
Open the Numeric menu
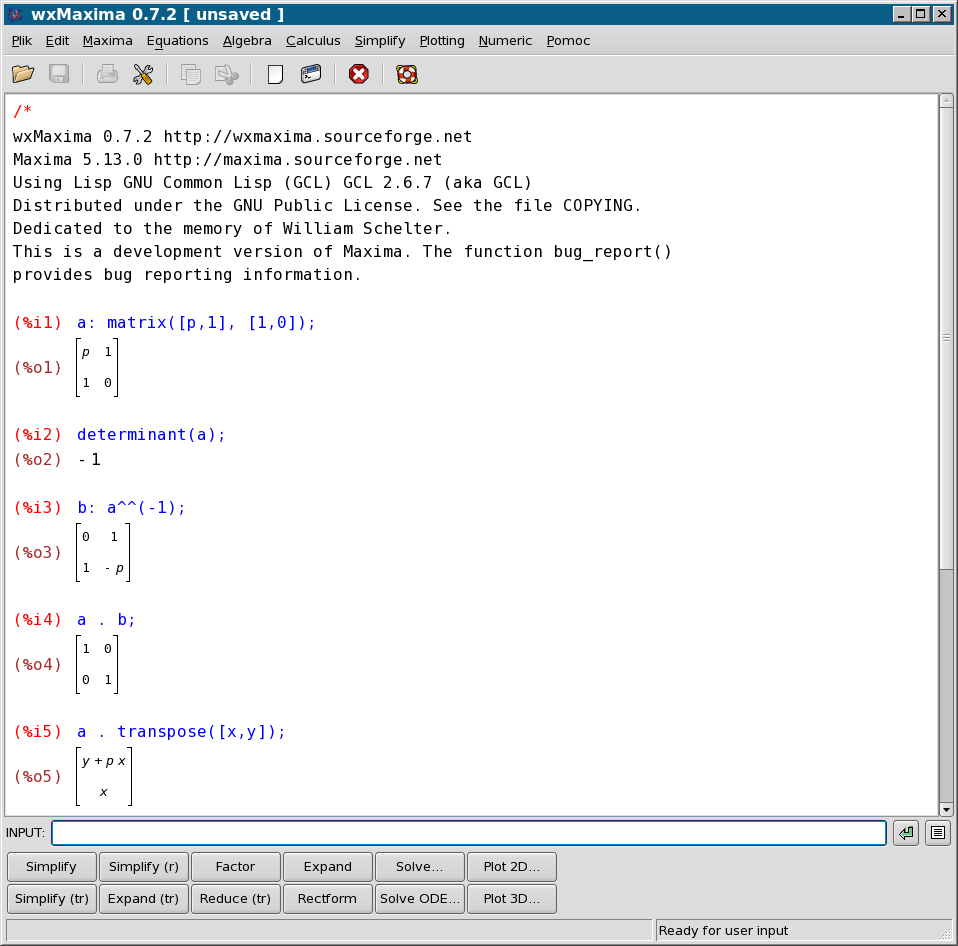(505, 41)
